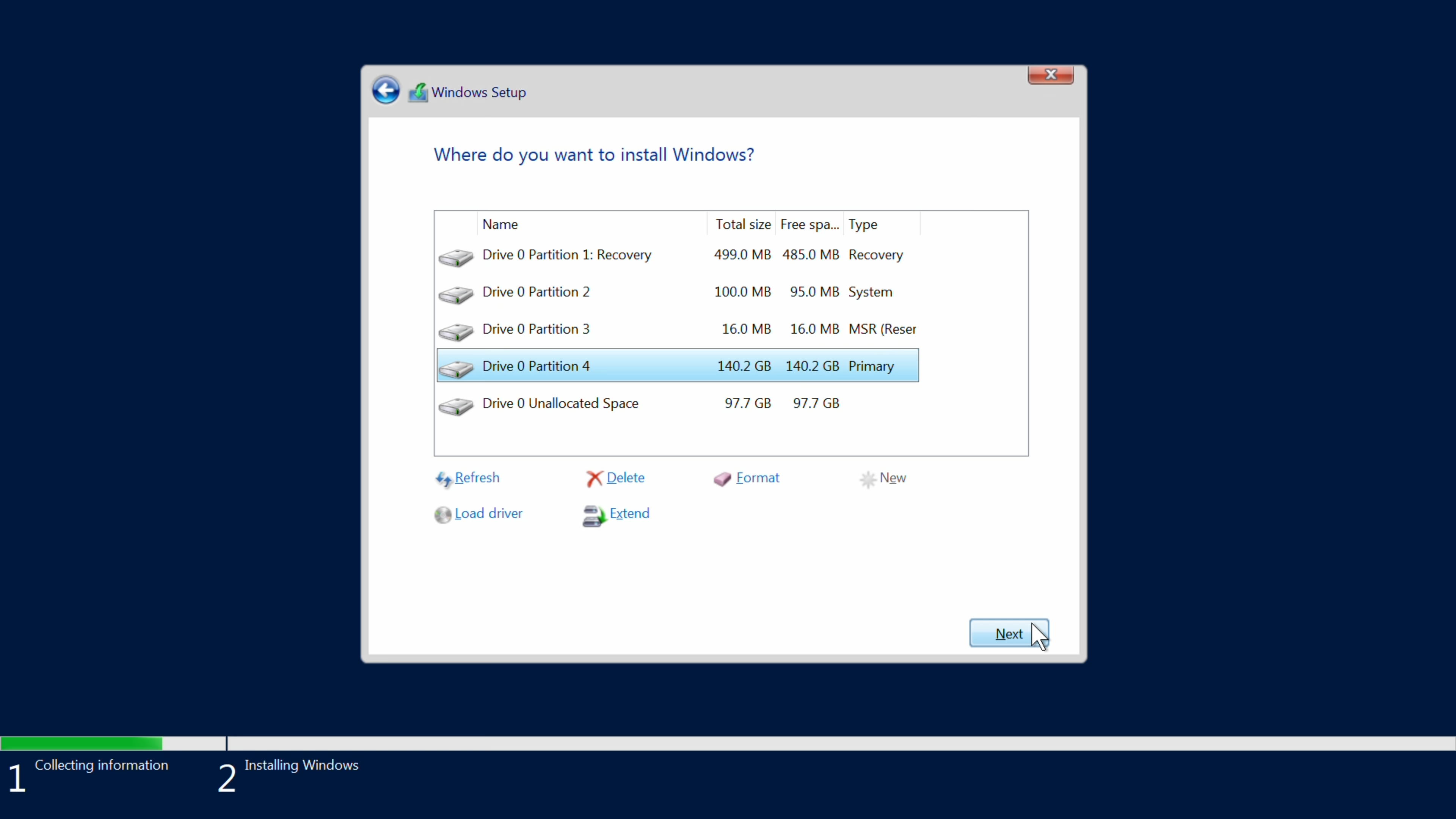Click the Extend drive icon
The image size is (1456, 819).
pyautogui.click(x=594, y=516)
